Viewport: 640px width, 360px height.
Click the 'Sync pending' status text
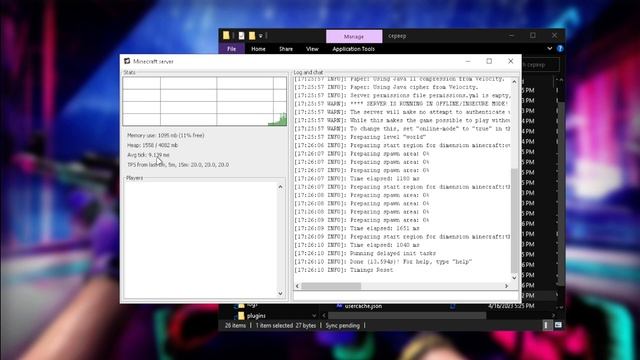[x=342, y=326]
